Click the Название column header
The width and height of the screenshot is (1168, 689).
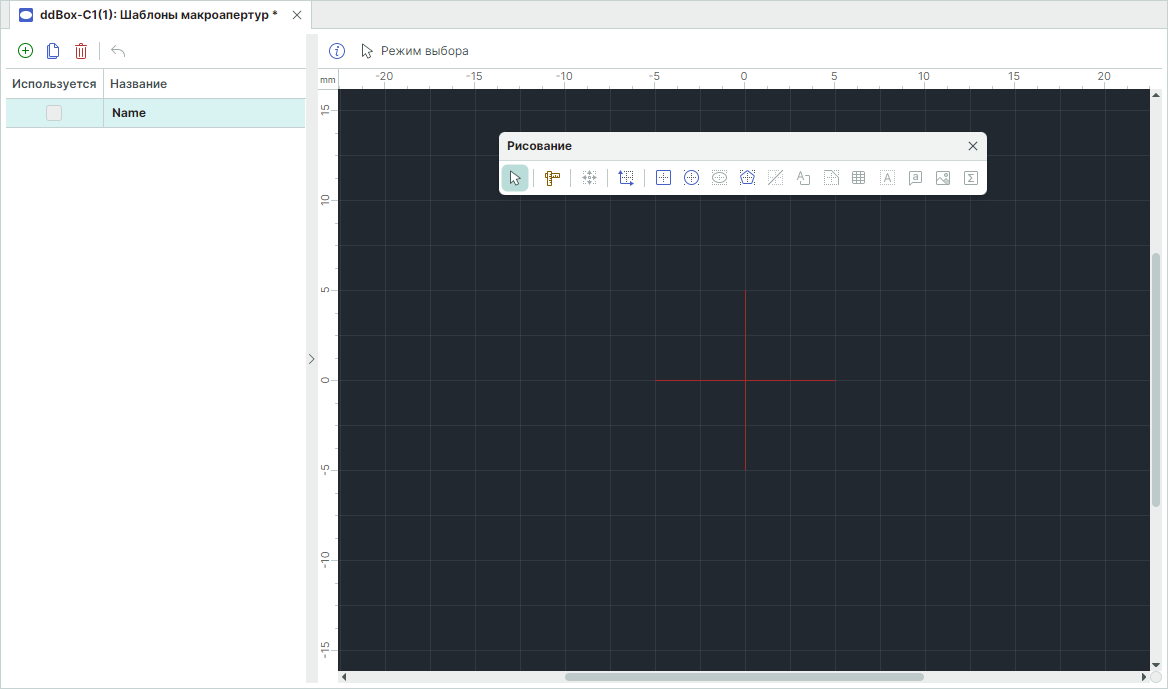click(x=139, y=84)
